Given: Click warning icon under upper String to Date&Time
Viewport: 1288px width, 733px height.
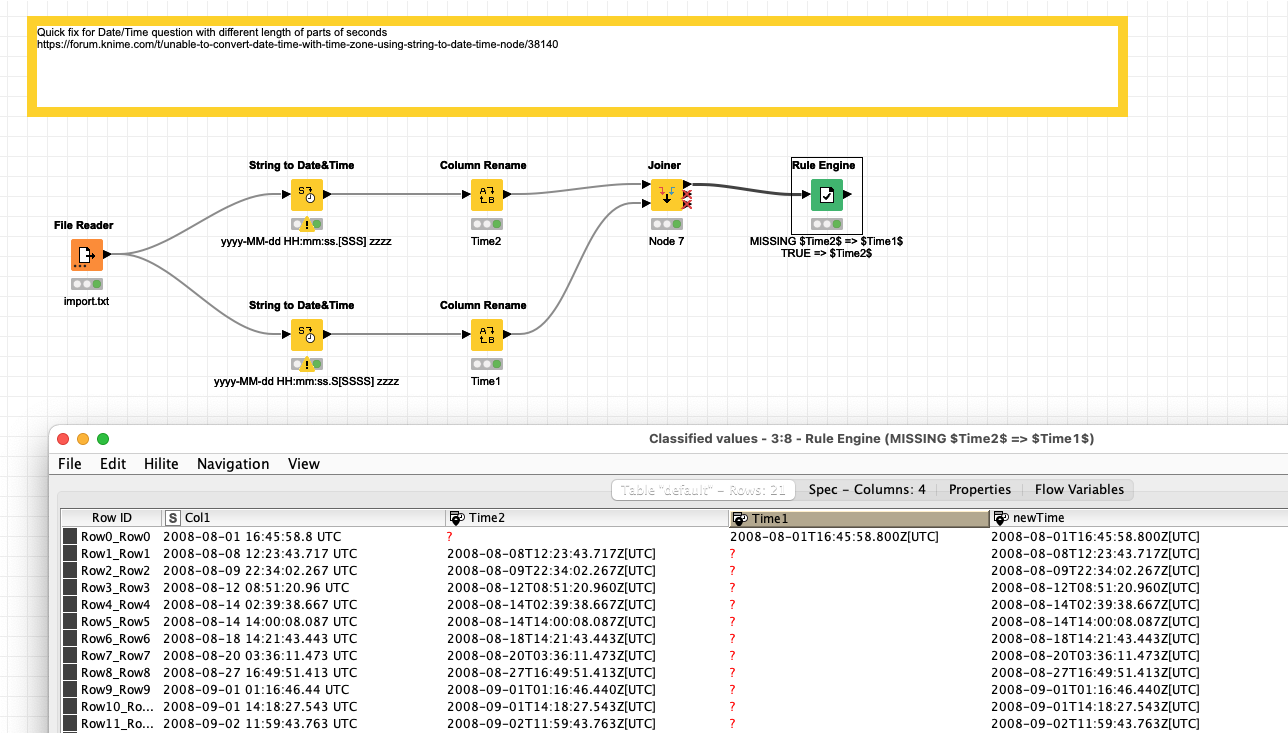Looking at the screenshot, I should coord(307,225).
